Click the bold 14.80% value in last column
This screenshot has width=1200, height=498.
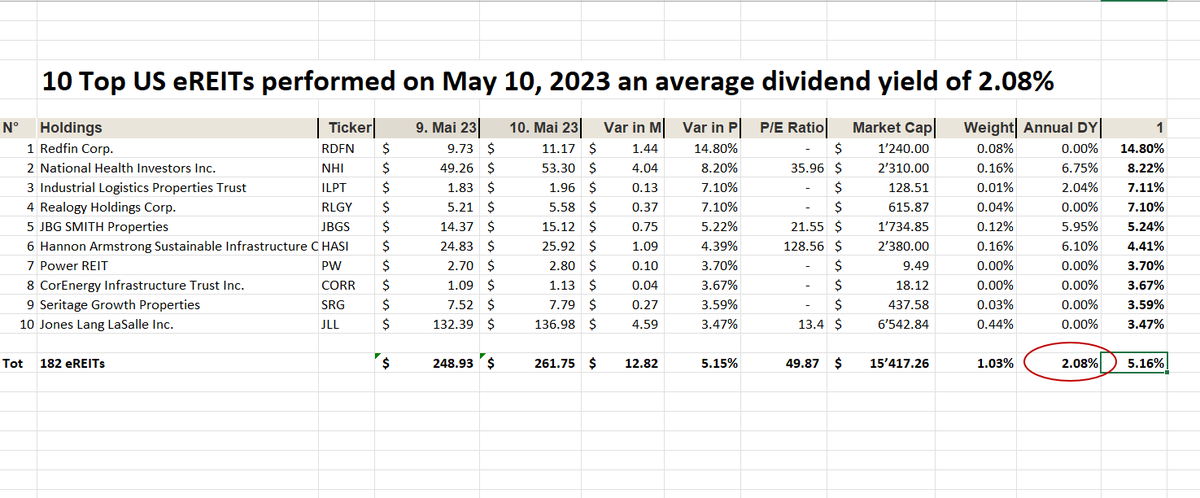(1135, 149)
